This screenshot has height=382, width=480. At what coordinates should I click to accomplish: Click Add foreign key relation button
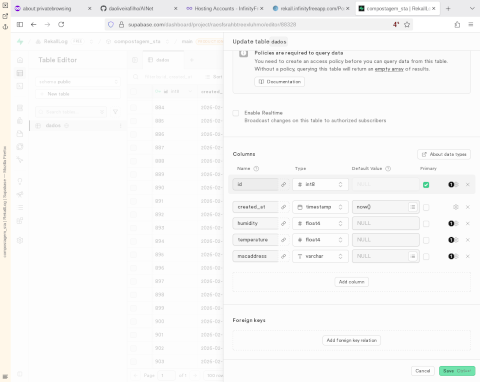(352, 340)
